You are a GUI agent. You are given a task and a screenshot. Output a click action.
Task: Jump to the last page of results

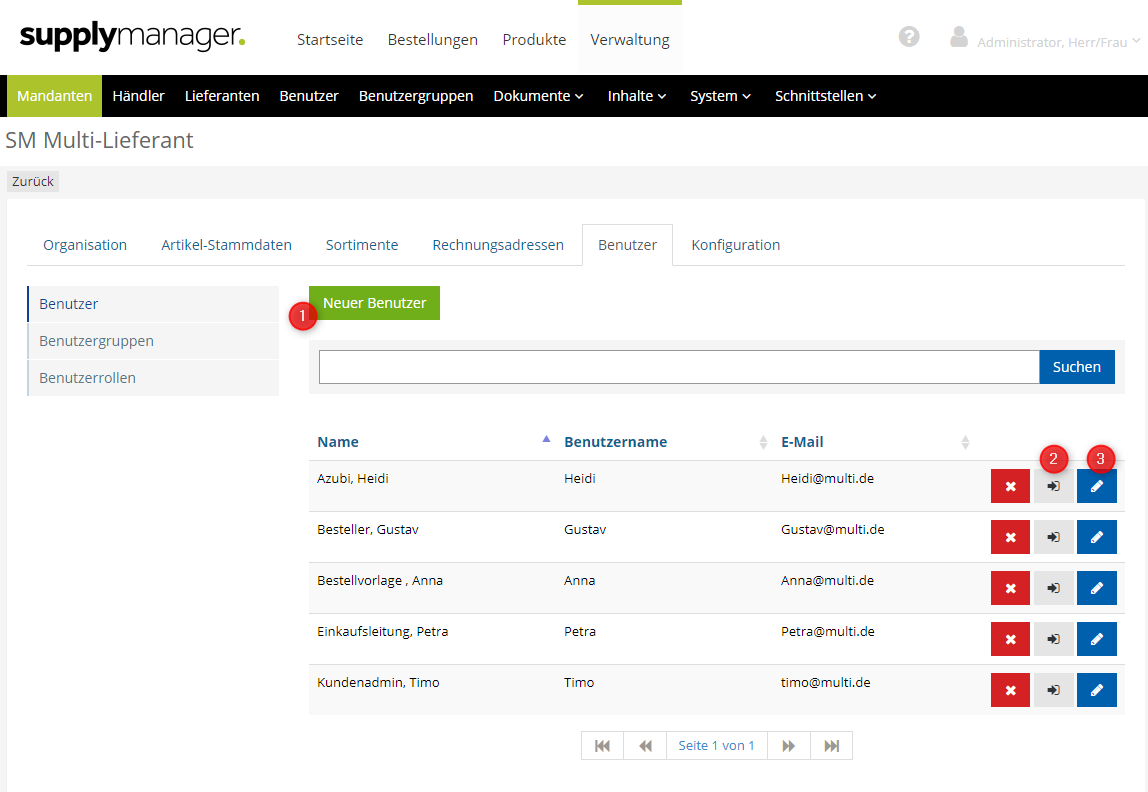[x=831, y=746]
